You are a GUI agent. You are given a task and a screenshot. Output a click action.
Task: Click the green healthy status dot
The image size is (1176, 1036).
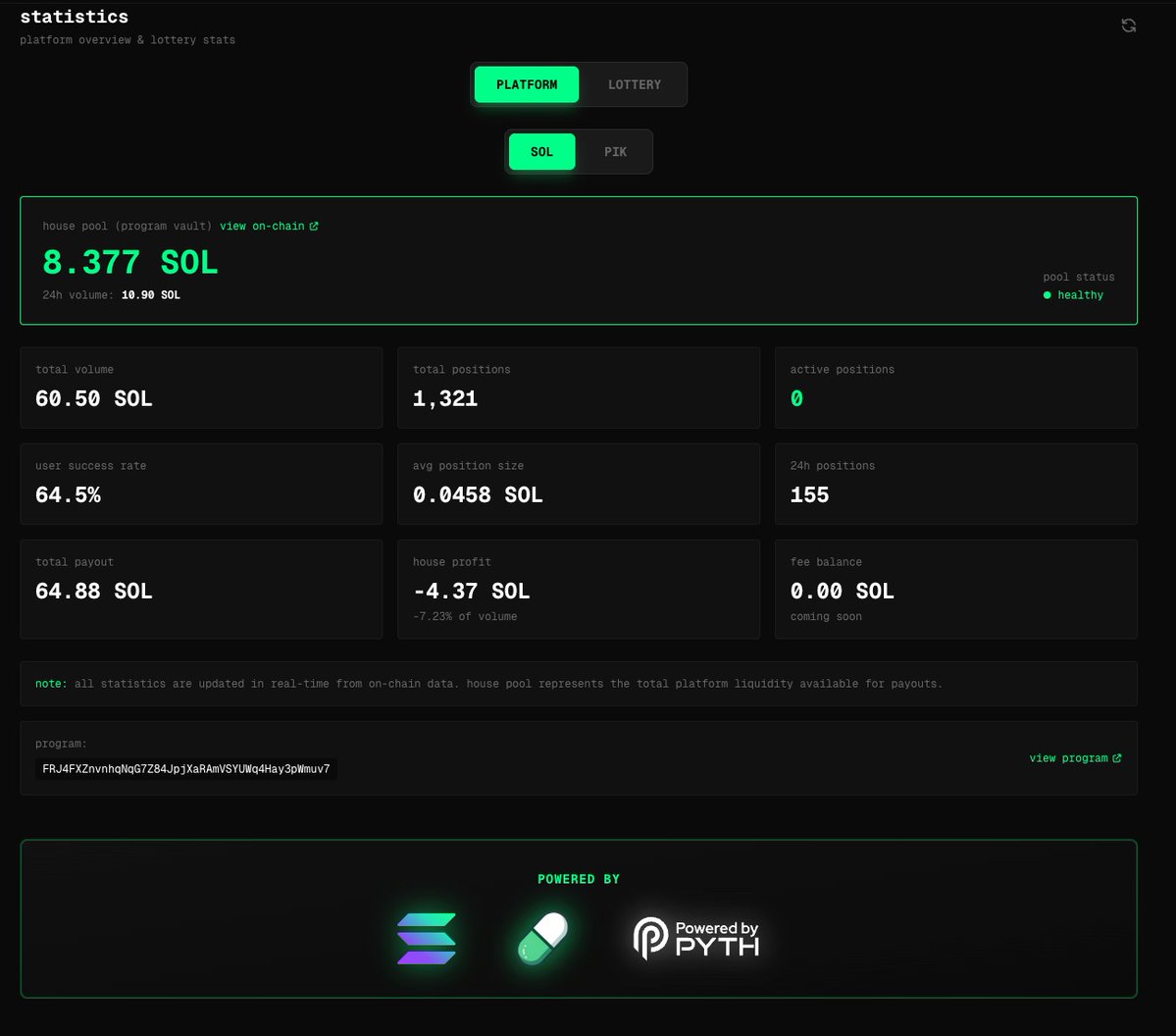tap(1048, 295)
